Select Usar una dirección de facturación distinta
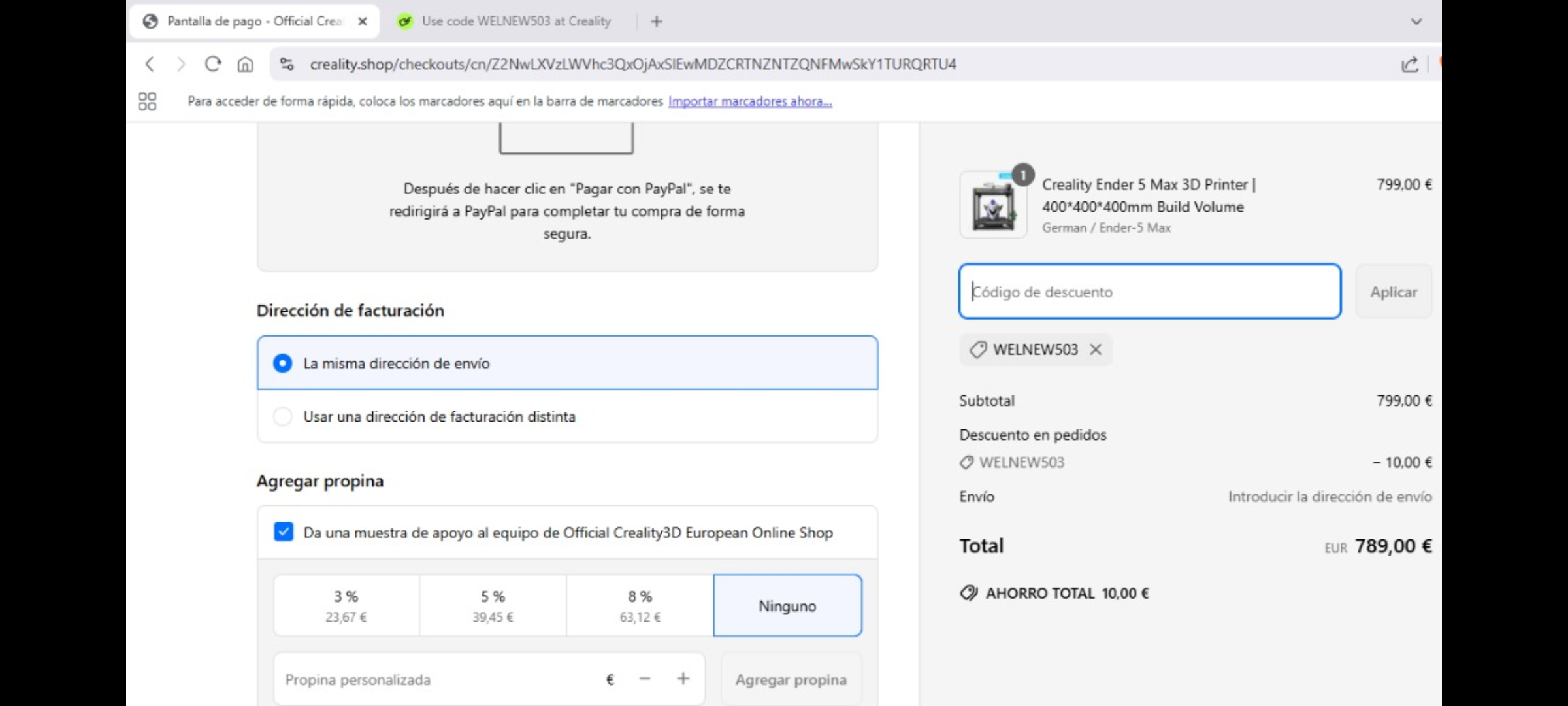This screenshot has width=1568, height=706. tap(567, 416)
